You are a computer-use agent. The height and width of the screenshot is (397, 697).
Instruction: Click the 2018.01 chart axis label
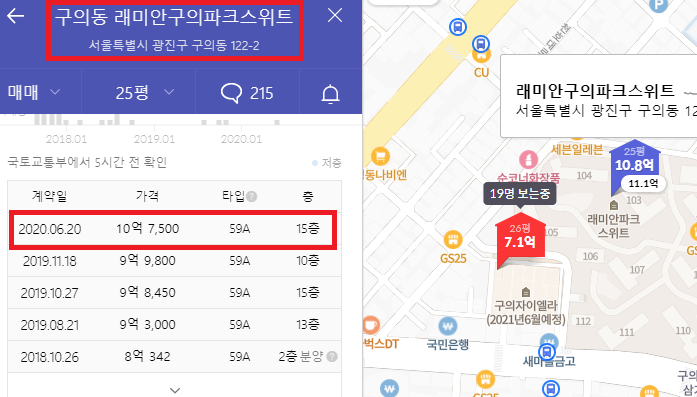pyautogui.click(x=66, y=139)
